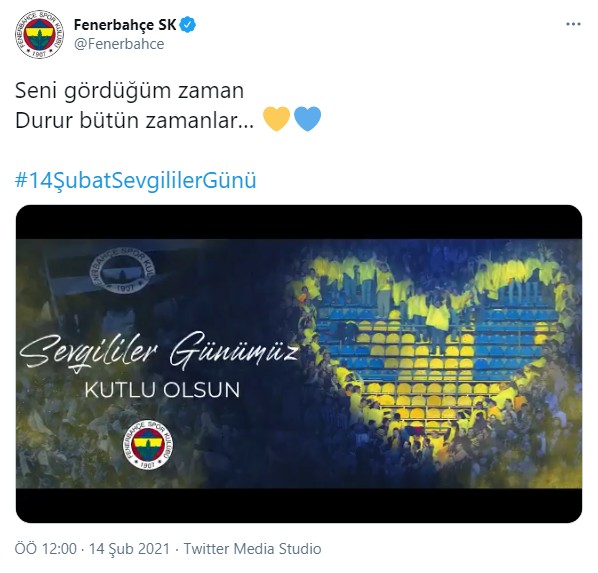Click the faded crest watermark in the video
Viewport: 598px width, 573px height.
tap(122, 270)
